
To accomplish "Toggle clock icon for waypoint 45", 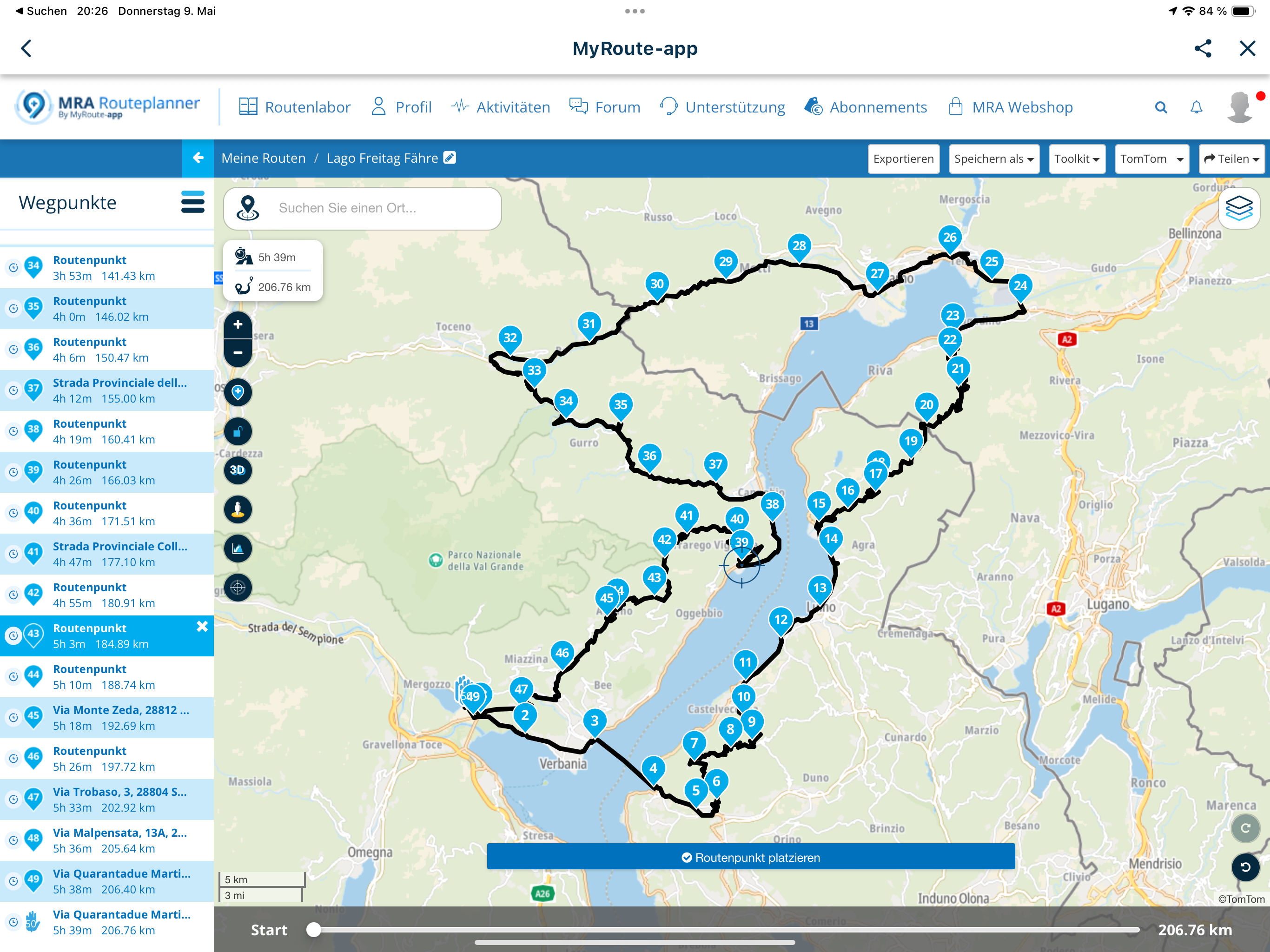I will [x=13, y=717].
